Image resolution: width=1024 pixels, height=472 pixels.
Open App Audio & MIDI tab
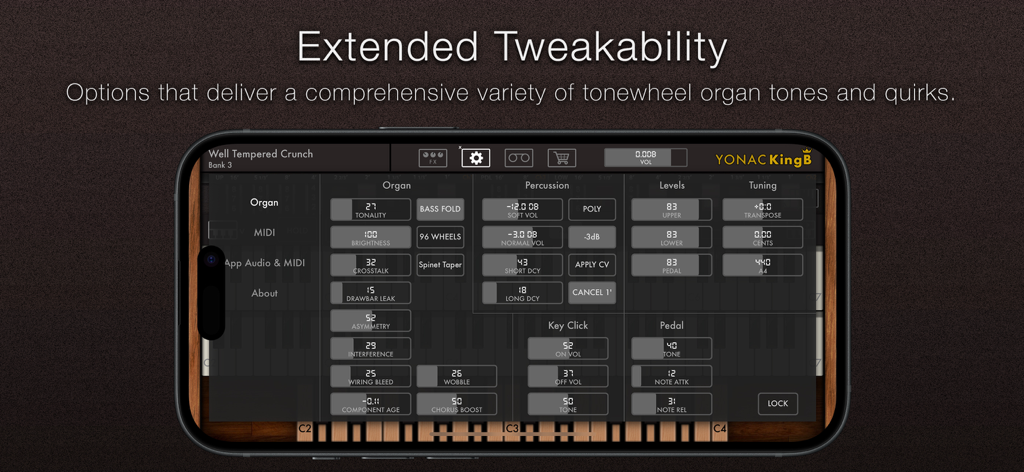(264, 262)
